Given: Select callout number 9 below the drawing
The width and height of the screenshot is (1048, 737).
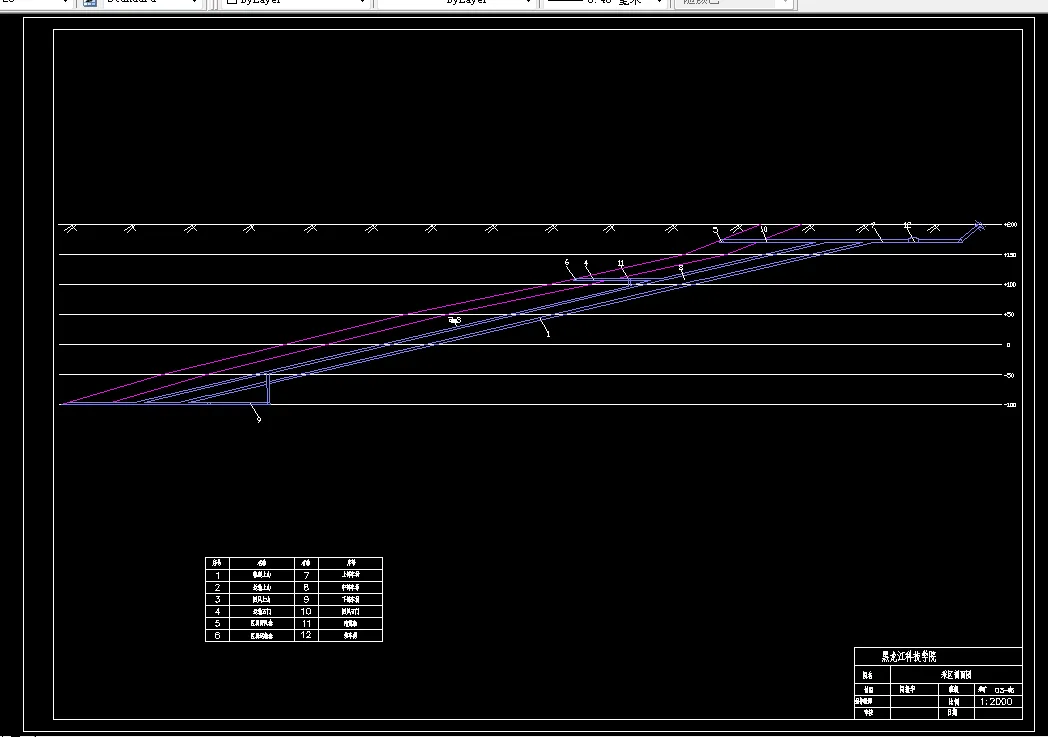Looking at the screenshot, I should point(259,420).
